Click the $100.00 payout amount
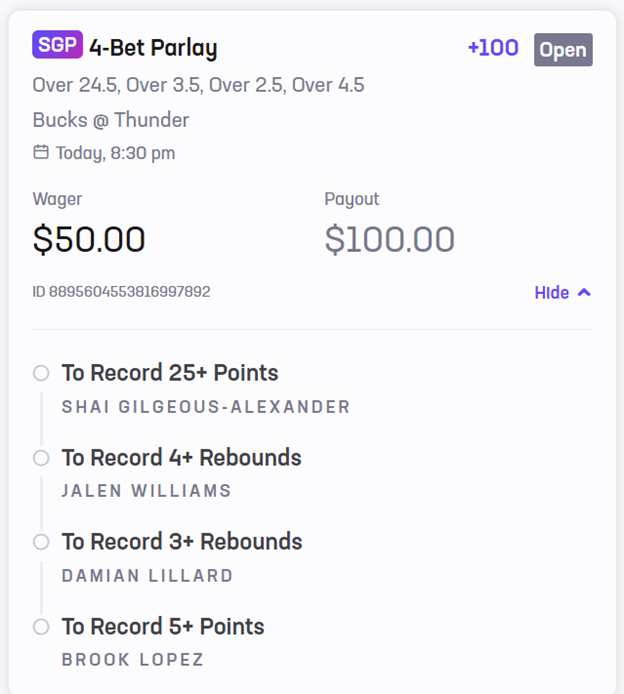Screen dimensions: 624x694 pyautogui.click(x=389, y=239)
